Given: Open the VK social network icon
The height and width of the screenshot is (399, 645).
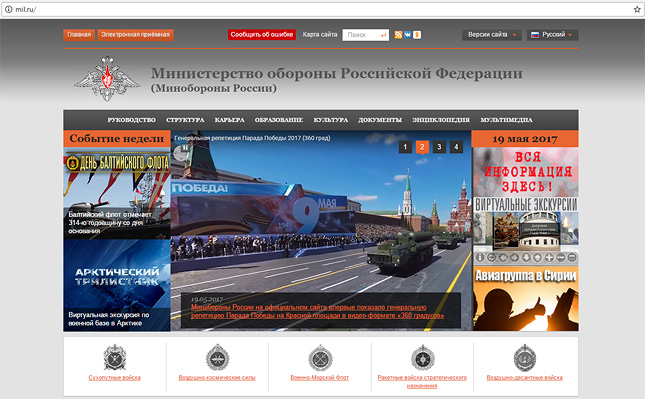Looking at the screenshot, I should pyautogui.click(x=407, y=35).
